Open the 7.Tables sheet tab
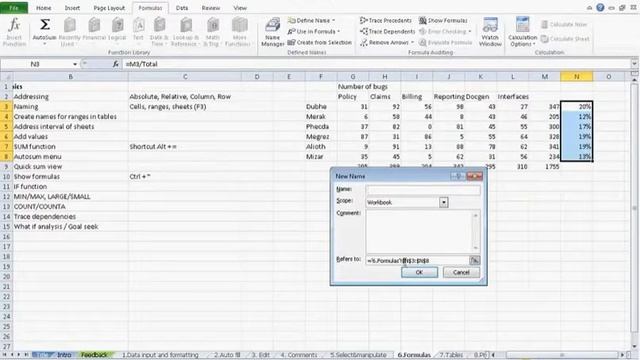Screen dimensions: 640x360 click(451, 355)
